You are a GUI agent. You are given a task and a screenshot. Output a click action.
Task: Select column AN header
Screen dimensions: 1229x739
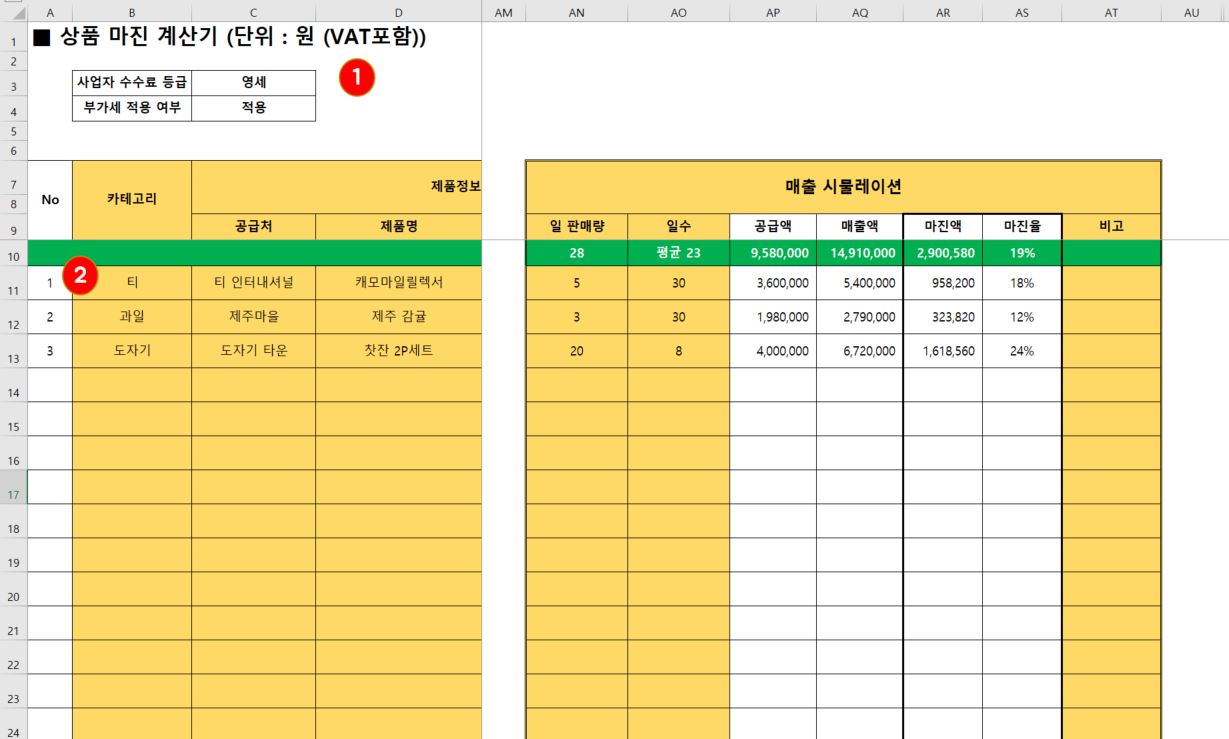click(x=577, y=12)
